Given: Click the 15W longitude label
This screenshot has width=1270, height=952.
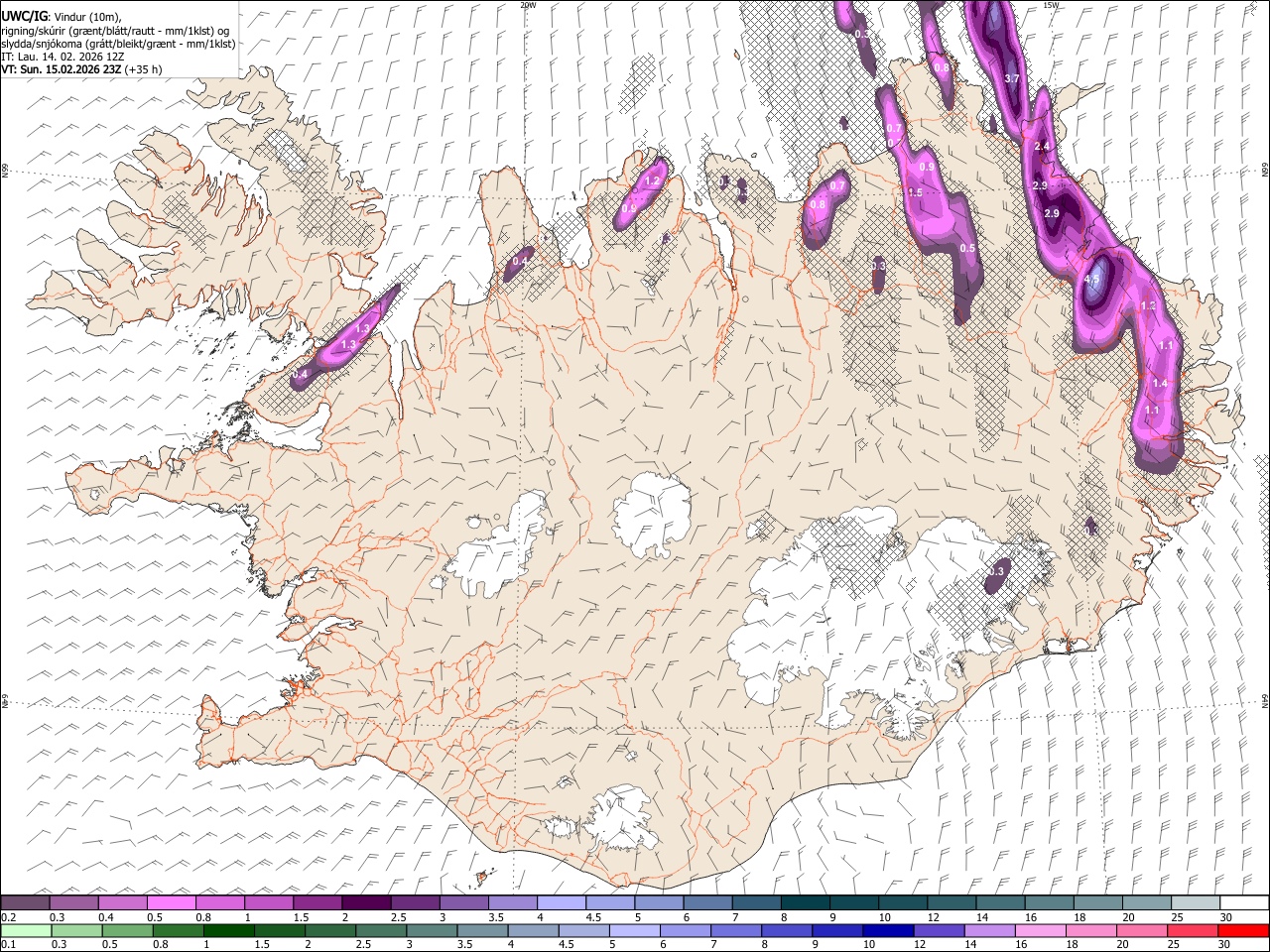Looking at the screenshot, I should point(1051,5).
